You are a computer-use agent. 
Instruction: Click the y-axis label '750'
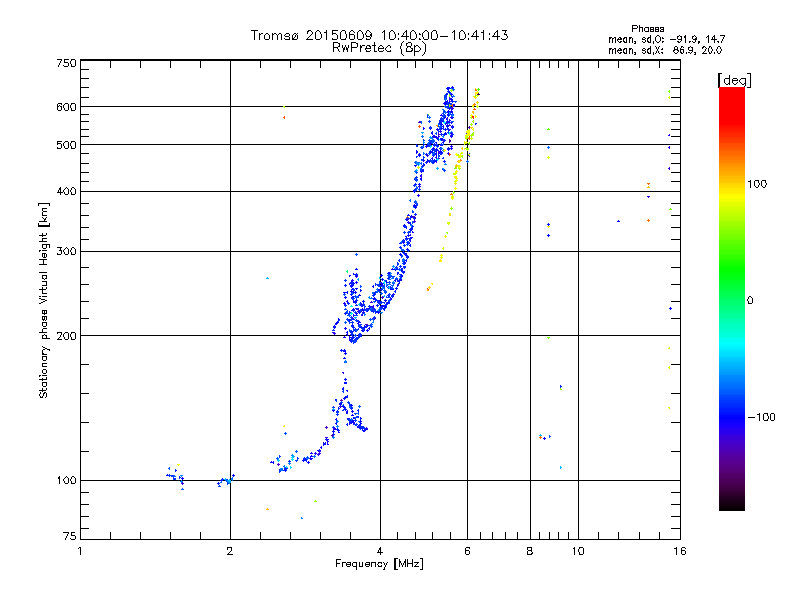pyautogui.click(x=66, y=63)
